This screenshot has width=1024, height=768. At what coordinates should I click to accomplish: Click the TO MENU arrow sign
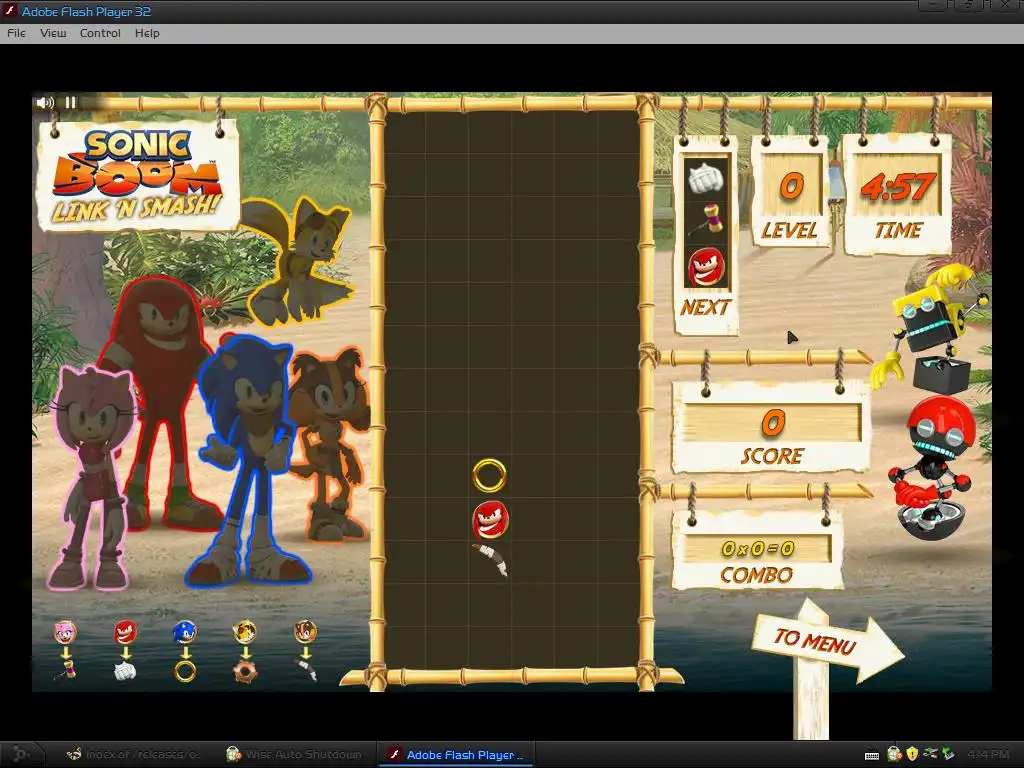tap(827, 643)
